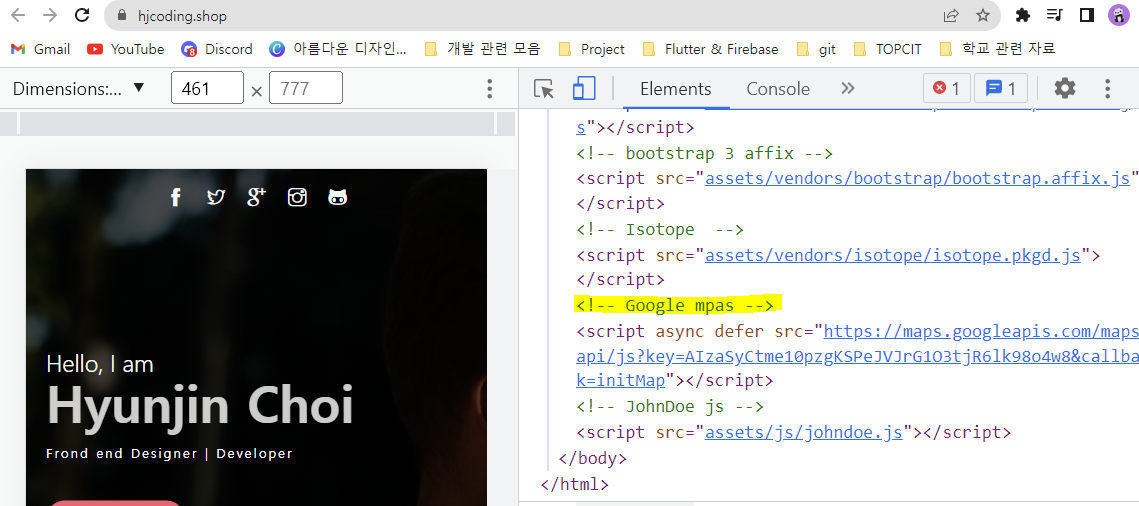Open the 개발 관련 모음 bookmark folder
Image resolution: width=1139 pixels, height=506 pixels.
tap(483, 49)
